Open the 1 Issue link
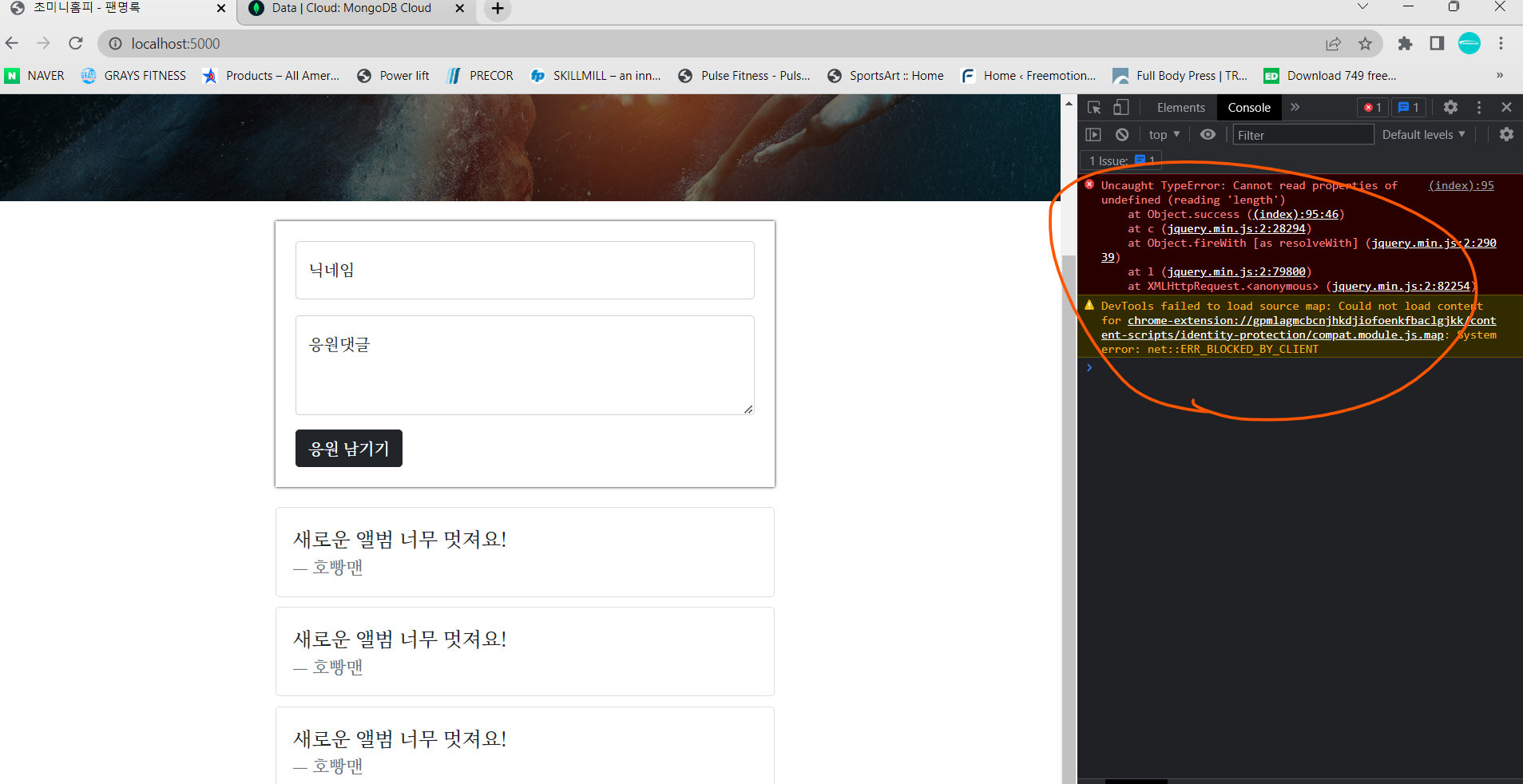Viewport: 1523px width, 784px height. (x=1122, y=160)
